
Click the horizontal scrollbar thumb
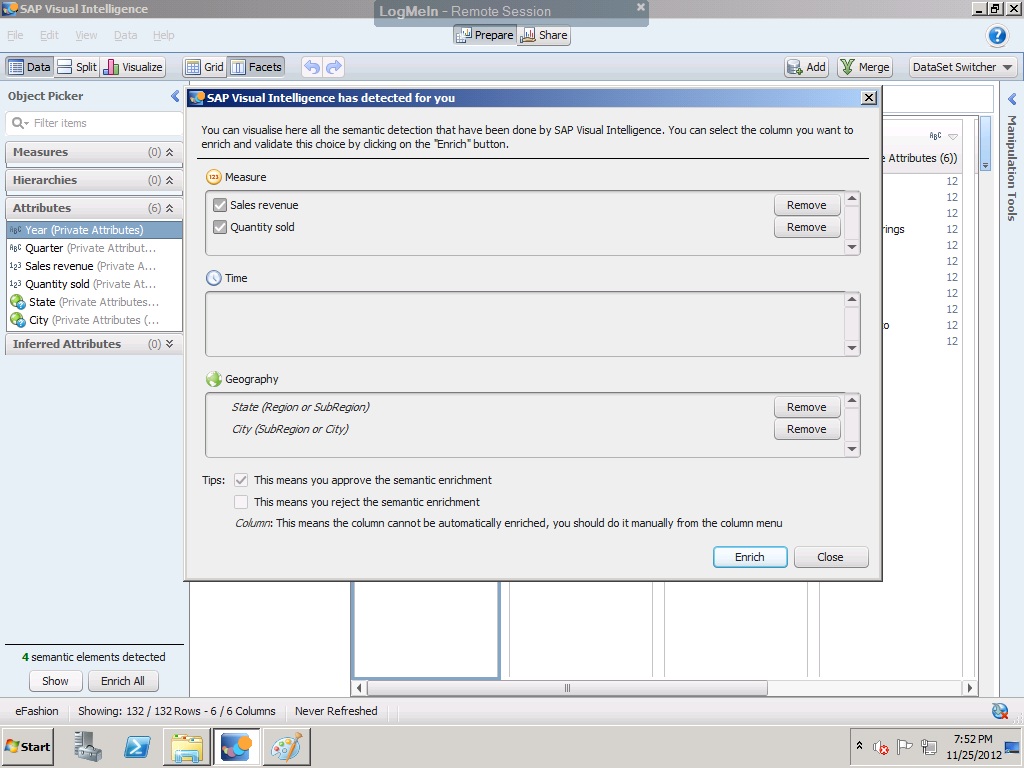coord(567,688)
